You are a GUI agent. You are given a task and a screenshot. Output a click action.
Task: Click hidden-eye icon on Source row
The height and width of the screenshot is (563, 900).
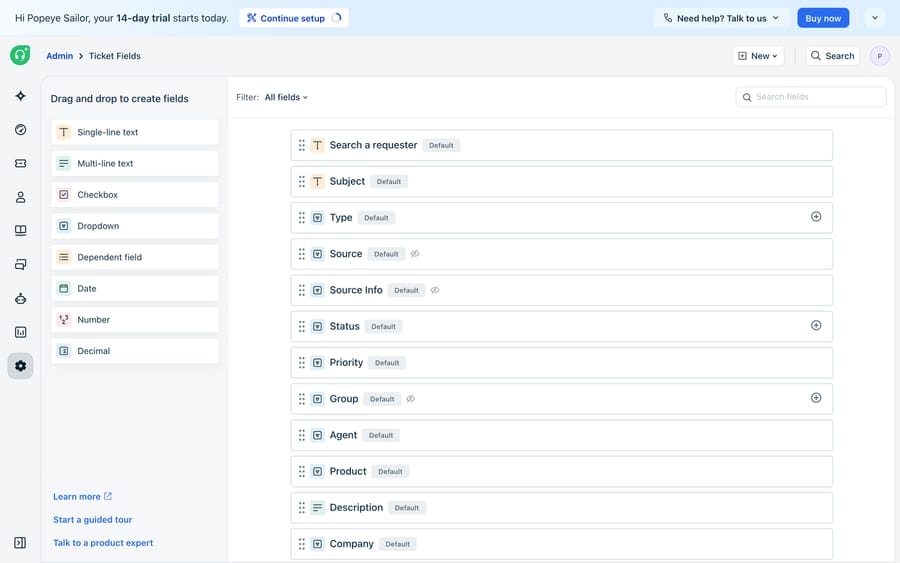pyautogui.click(x=415, y=254)
